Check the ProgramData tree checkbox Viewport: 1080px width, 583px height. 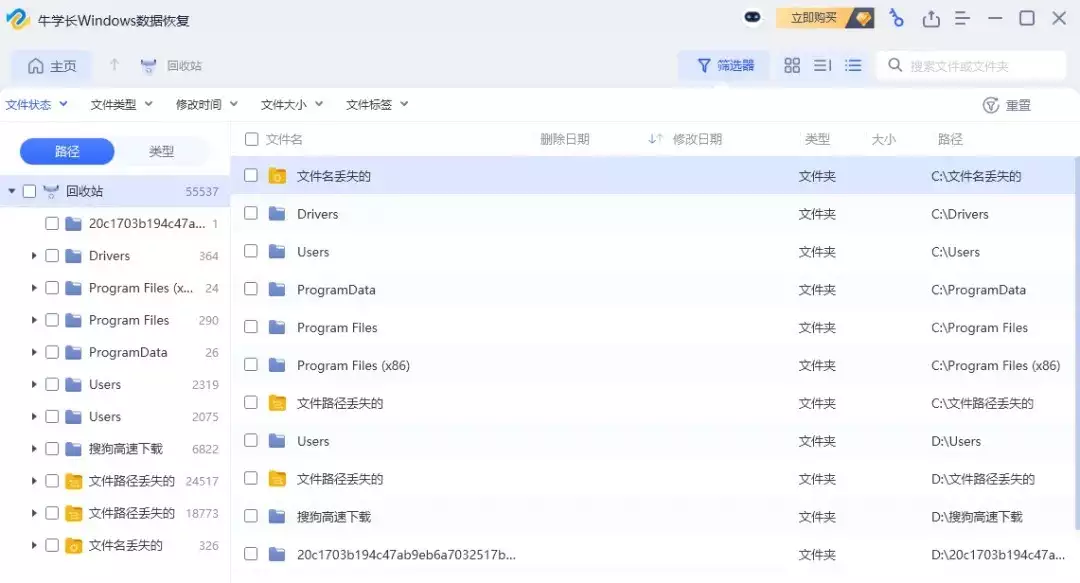(52, 352)
